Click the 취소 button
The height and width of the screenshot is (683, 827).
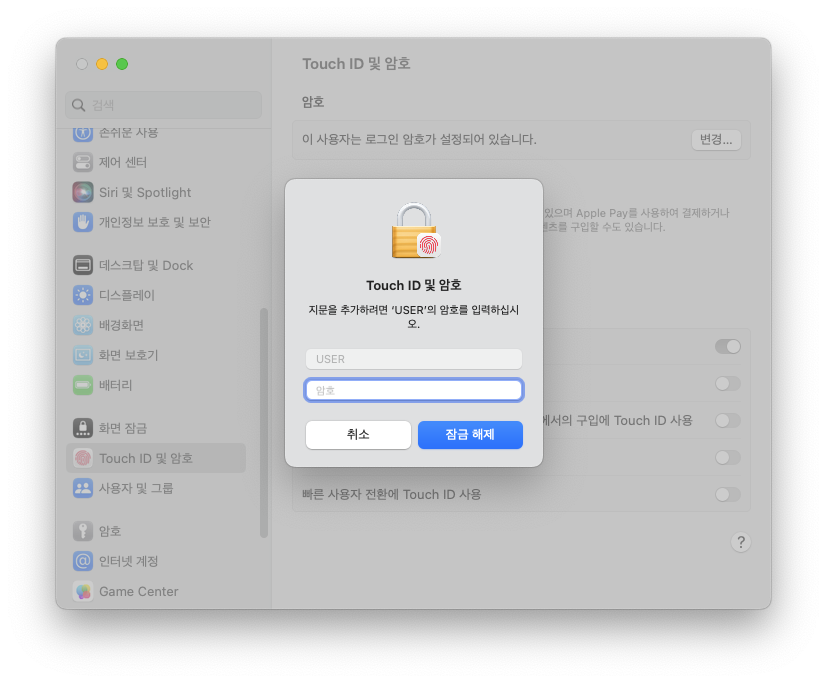(358, 435)
